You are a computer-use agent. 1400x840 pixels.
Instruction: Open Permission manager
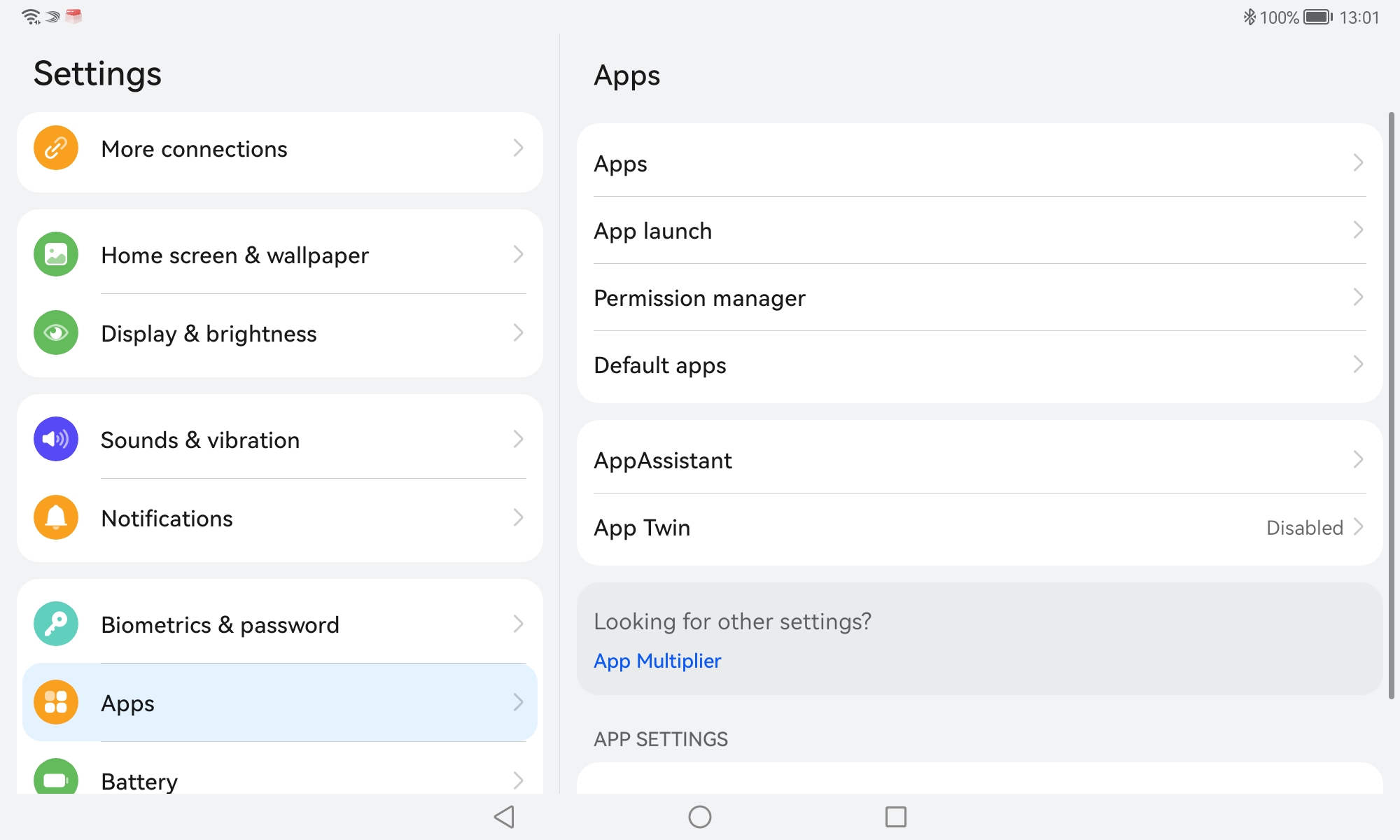pos(980,297)
